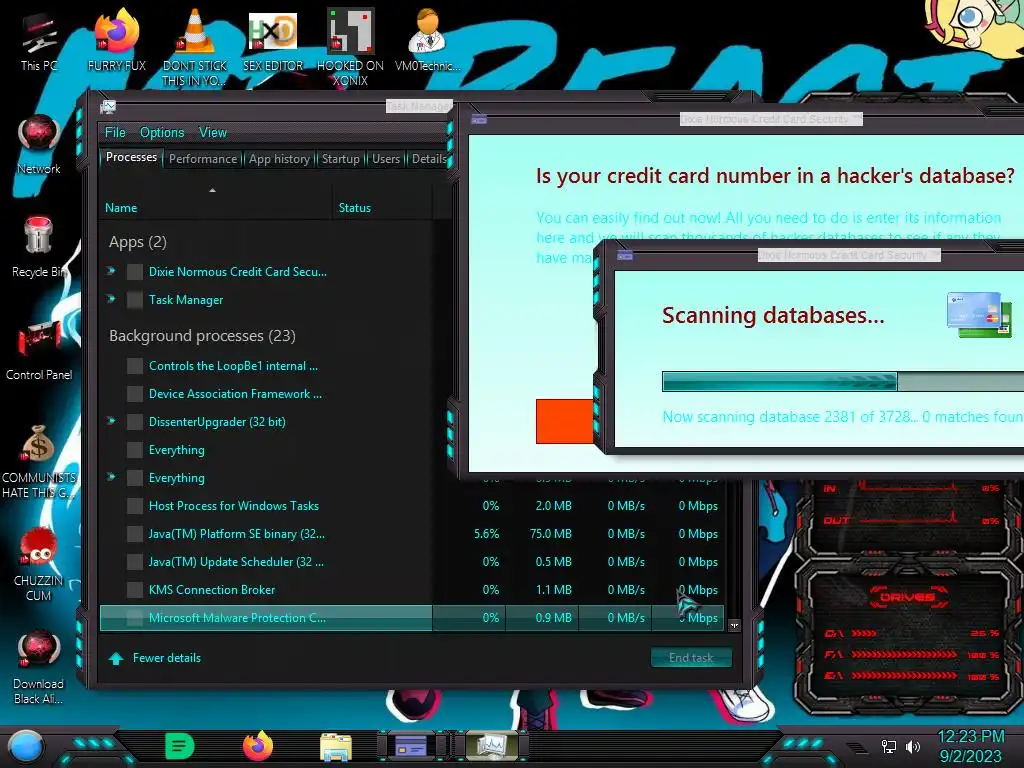Select the Controls the LoopBe1 internal process
The height and width of the screenshot is (768, 1024).
tap(233, 366)
